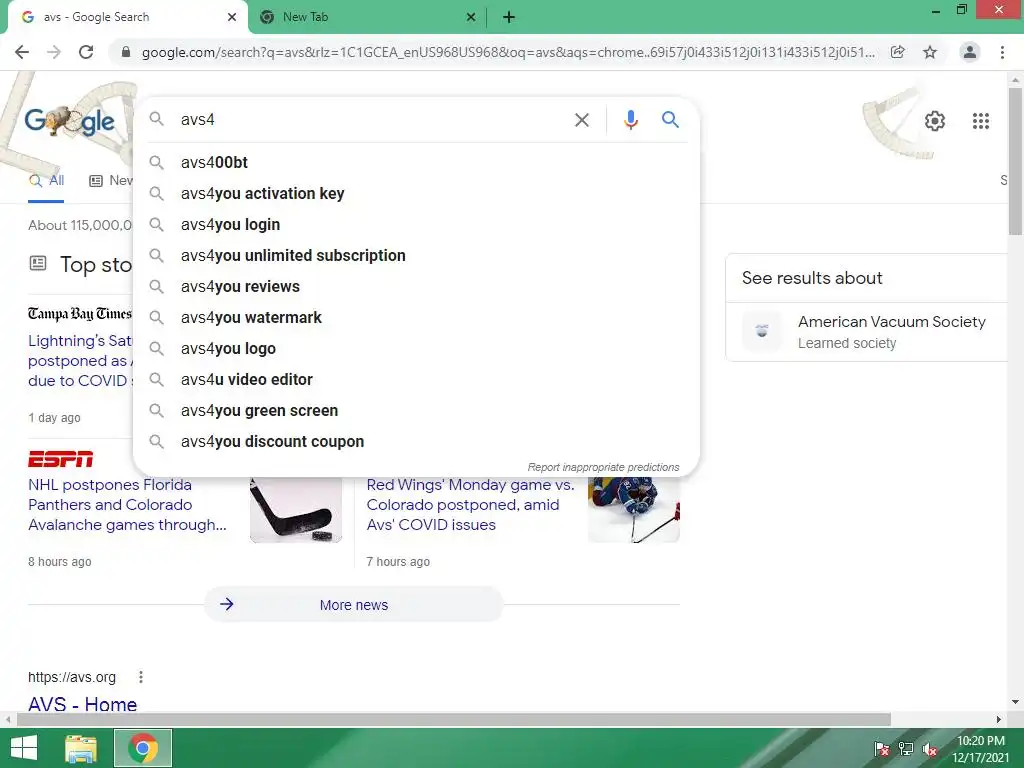Close the avs - Google Search tab

232,17
